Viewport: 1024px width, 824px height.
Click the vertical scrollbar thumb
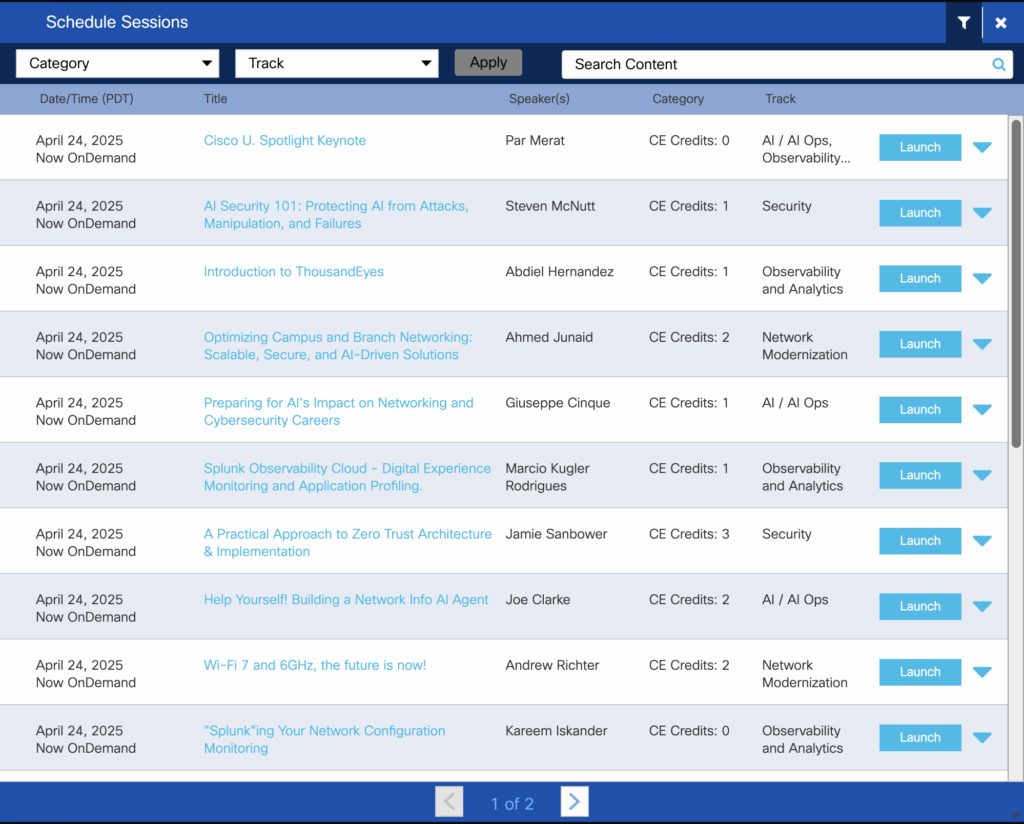[1016, 284]
